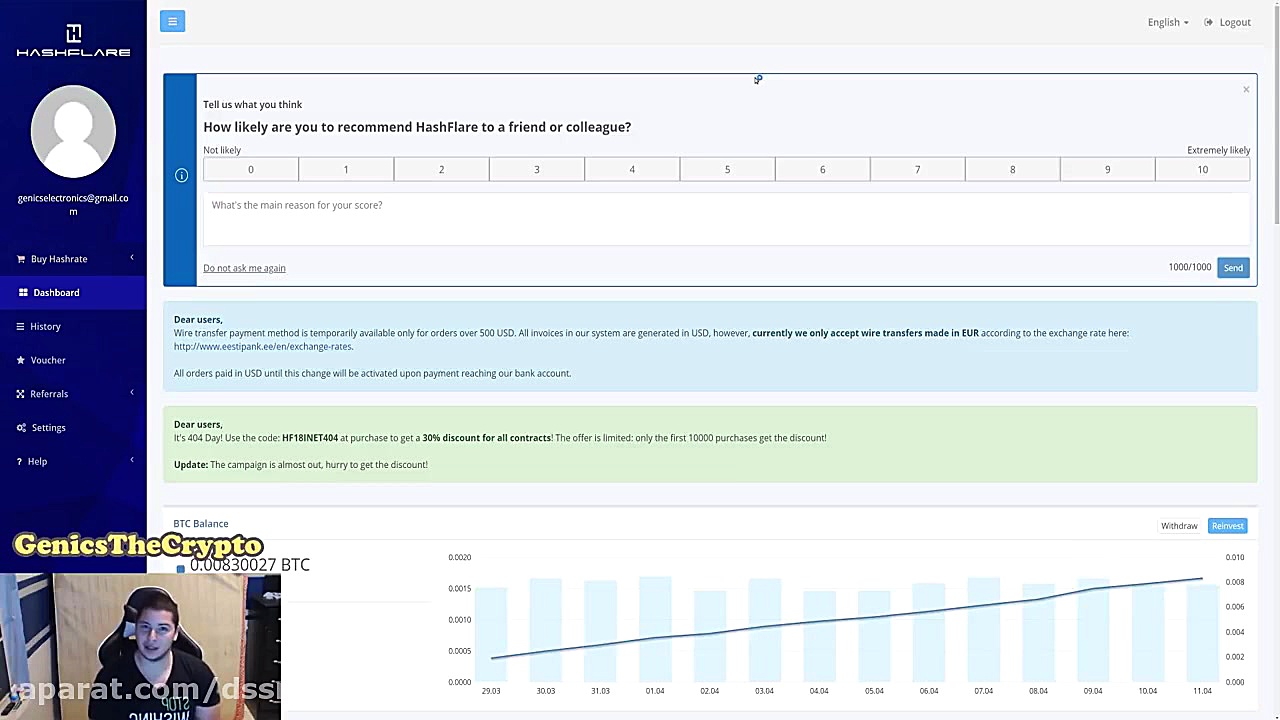Select score 4 in survey

[x=632, y=170]
